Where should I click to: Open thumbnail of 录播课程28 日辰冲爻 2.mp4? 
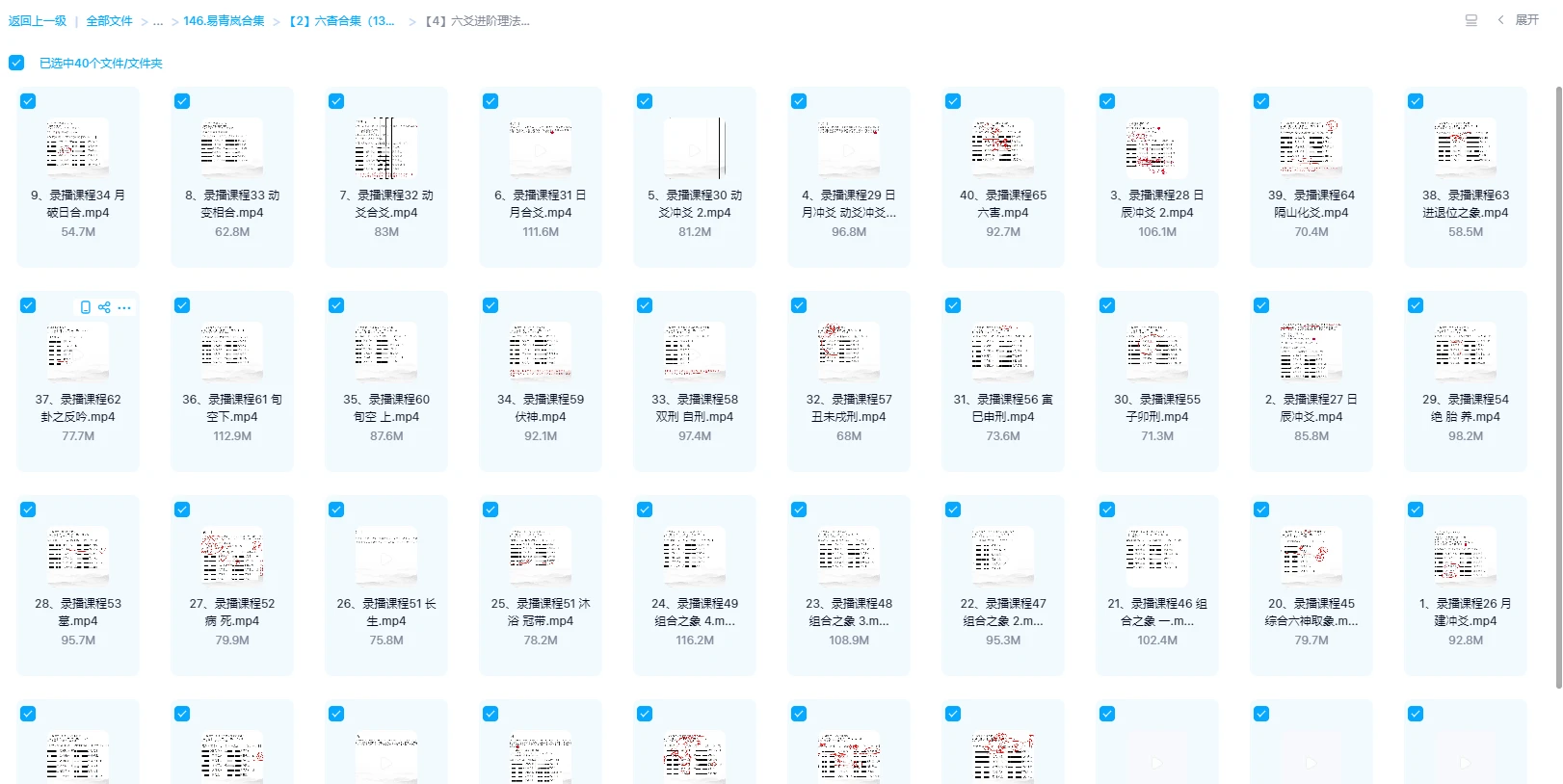click(x=1157, y=147)
